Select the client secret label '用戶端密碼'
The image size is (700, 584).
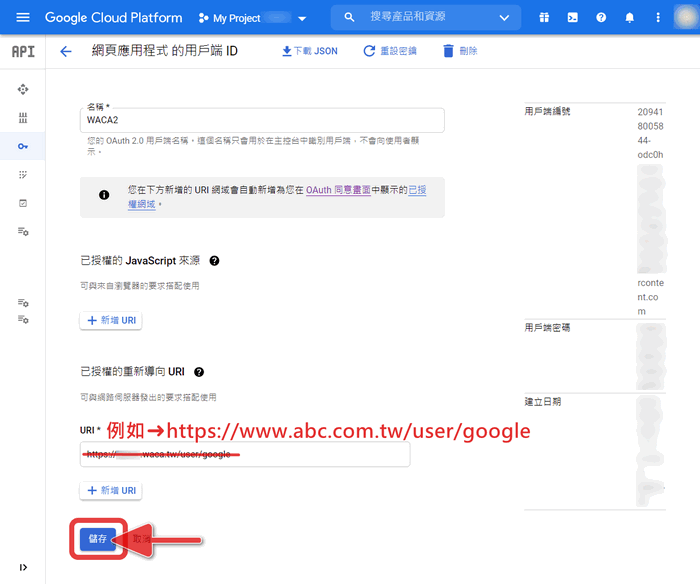(x=547, y=328)
